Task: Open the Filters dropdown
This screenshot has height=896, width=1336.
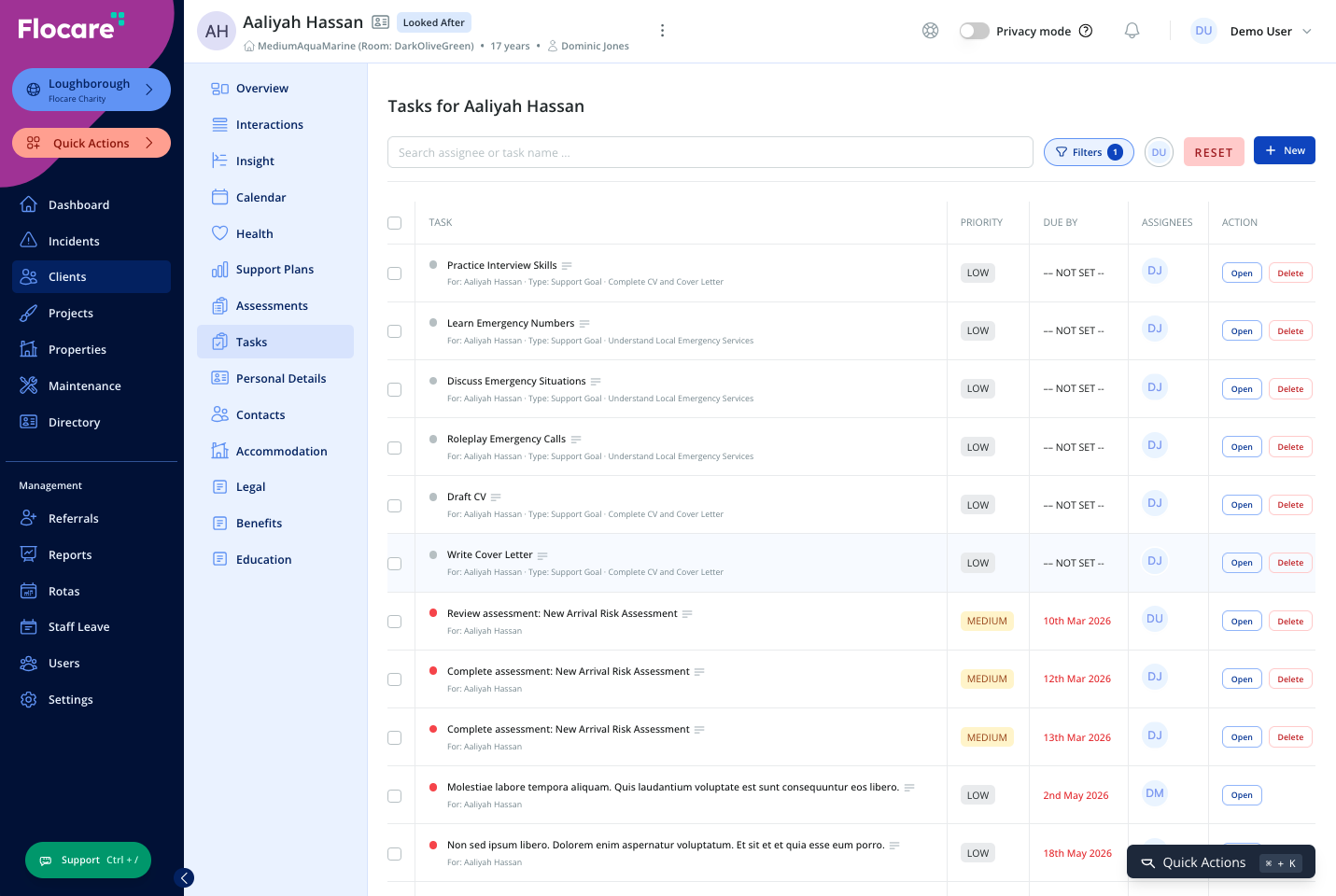Action: [1089, 152]
